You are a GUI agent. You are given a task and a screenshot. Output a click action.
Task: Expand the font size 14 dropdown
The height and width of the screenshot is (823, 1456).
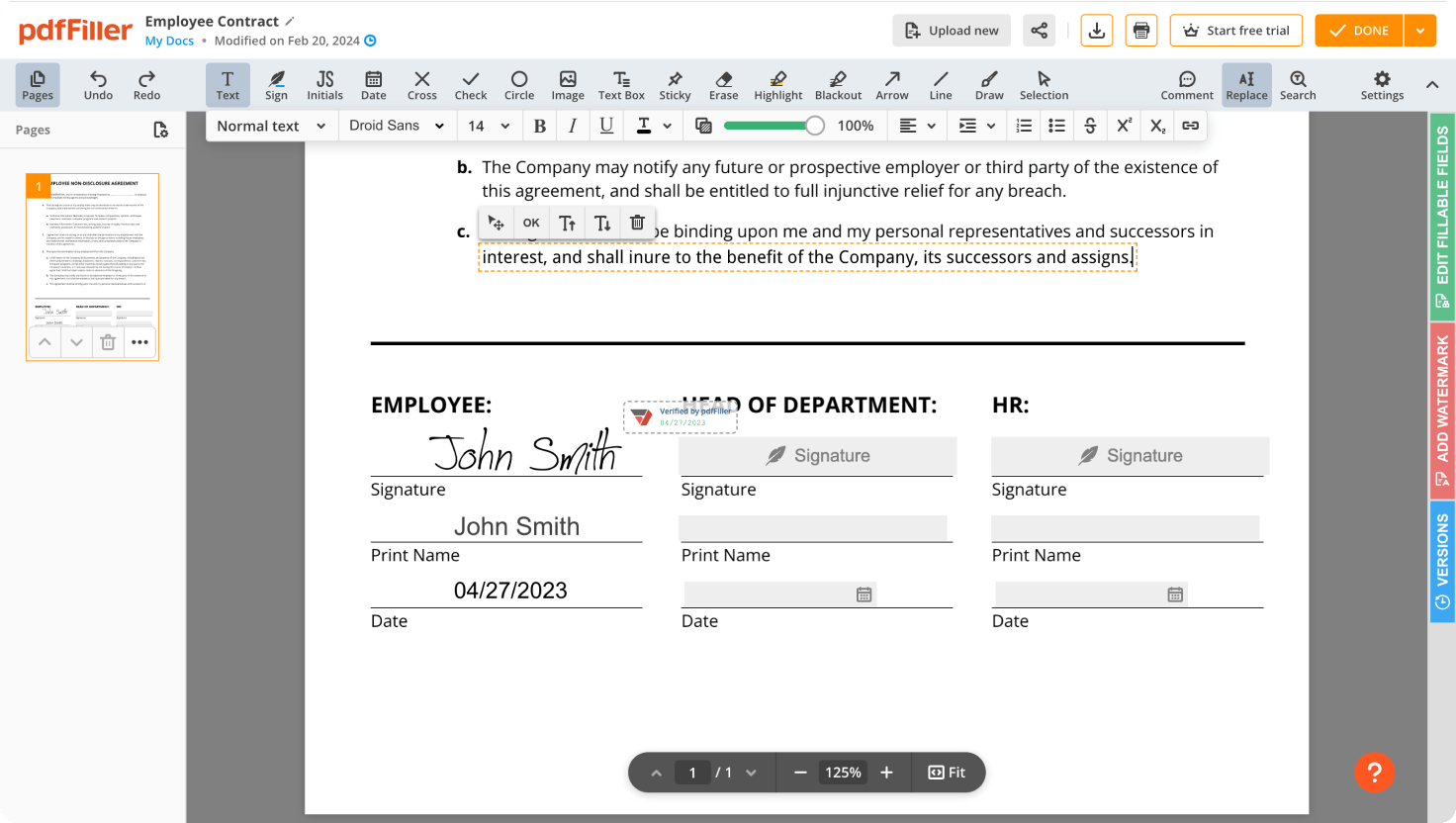coord(488,126)
